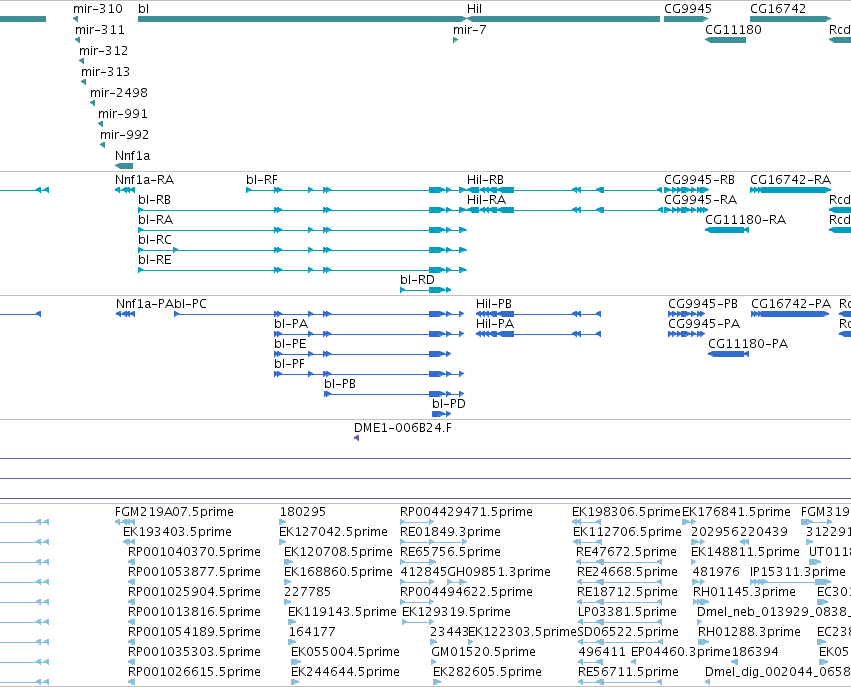Select the EK193403.5prime EST label
851x687 pixels.
tap(177, 532)
